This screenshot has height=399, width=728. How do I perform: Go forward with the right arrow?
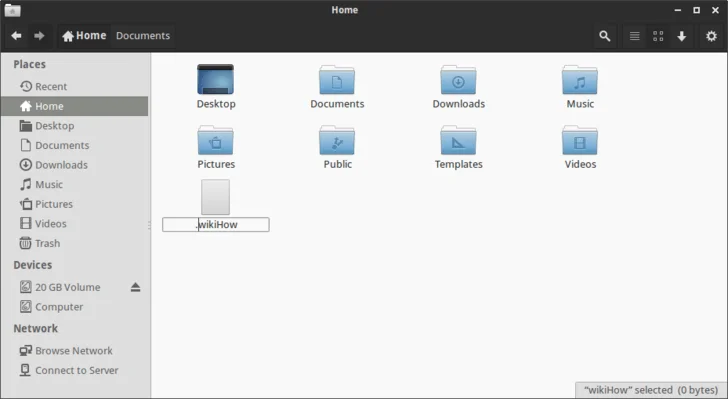[x=39, y=36]
